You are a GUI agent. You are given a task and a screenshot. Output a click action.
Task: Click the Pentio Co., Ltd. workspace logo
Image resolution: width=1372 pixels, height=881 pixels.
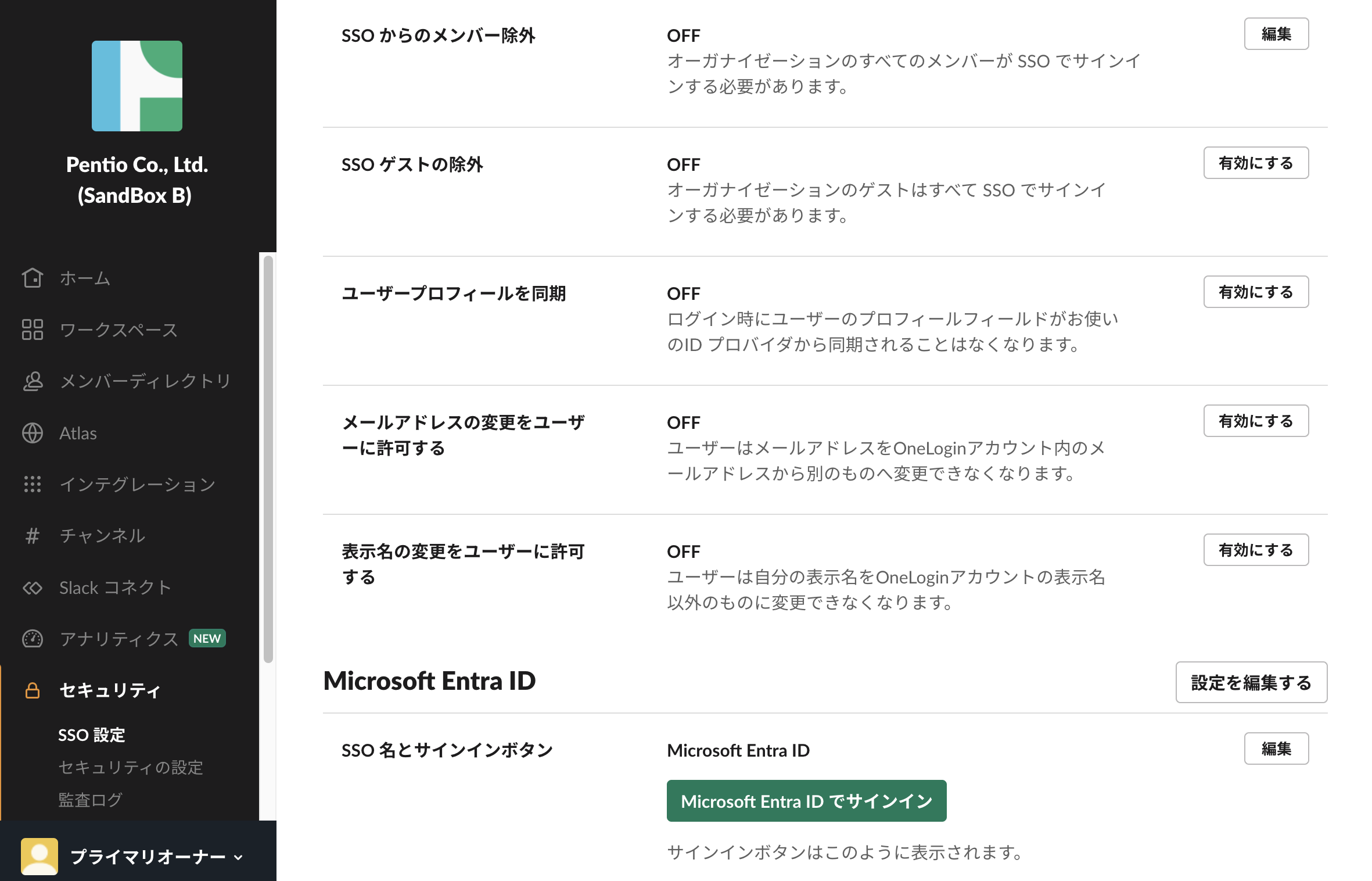point(137,86)
